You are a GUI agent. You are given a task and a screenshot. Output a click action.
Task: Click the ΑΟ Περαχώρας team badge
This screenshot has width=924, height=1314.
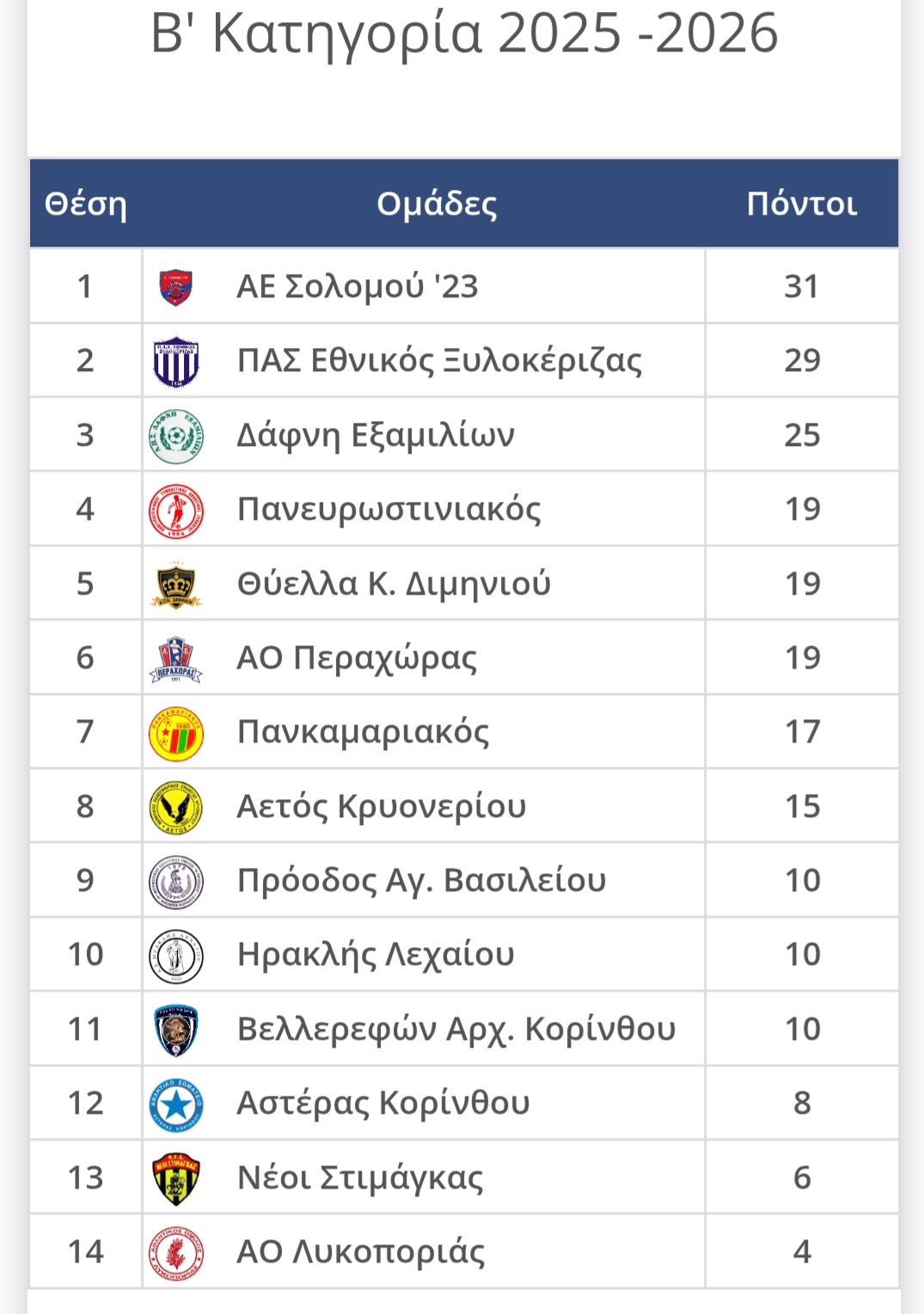[x=176, y=659]
